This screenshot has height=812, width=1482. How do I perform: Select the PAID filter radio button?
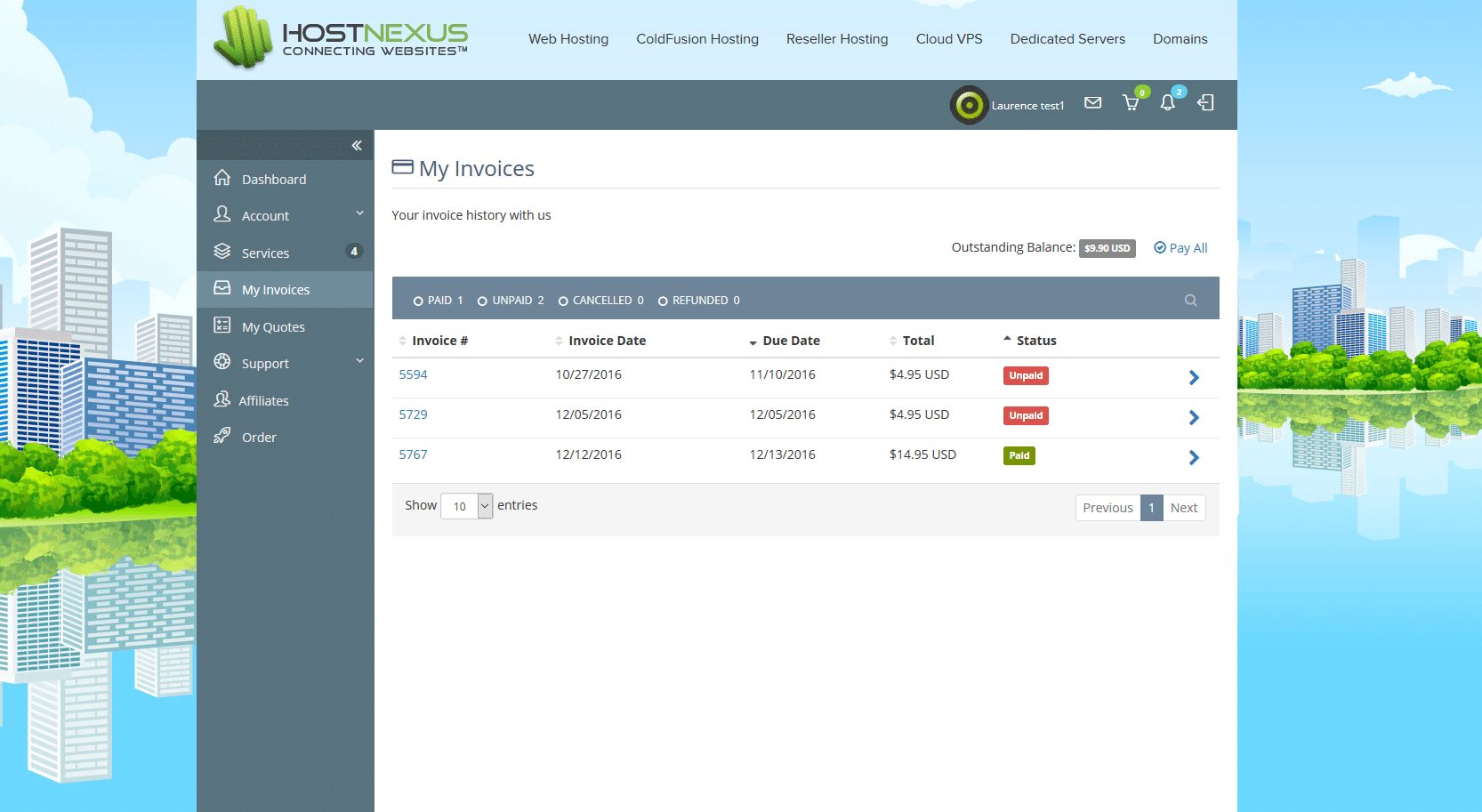[x=418, y=301]
